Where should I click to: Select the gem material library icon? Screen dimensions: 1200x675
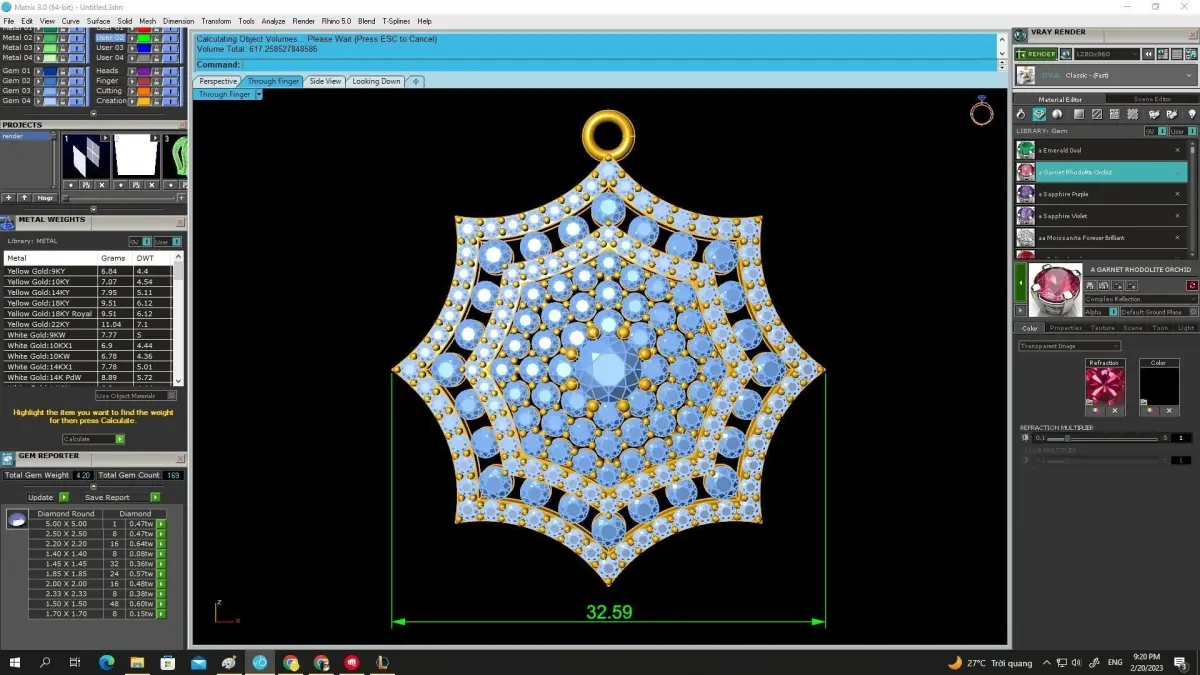[1040, 114]
